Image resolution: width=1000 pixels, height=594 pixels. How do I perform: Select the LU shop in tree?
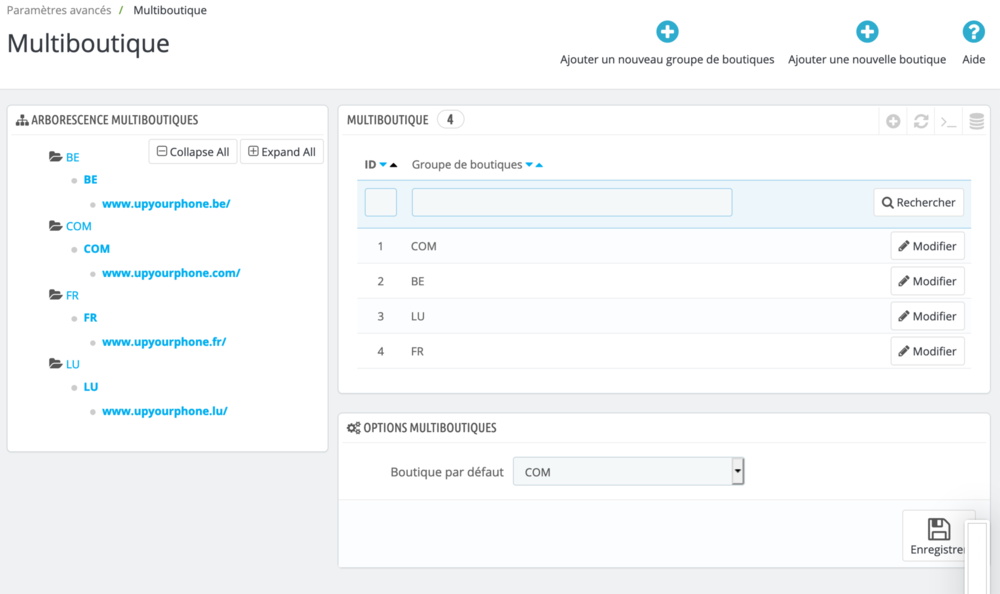91,386
